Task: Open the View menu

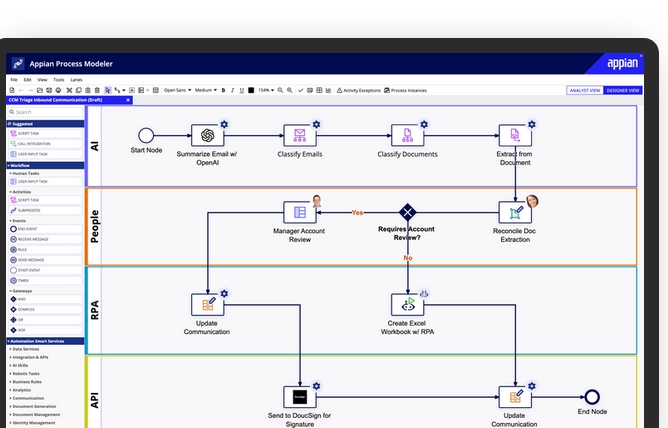Action: coord(42,80)
